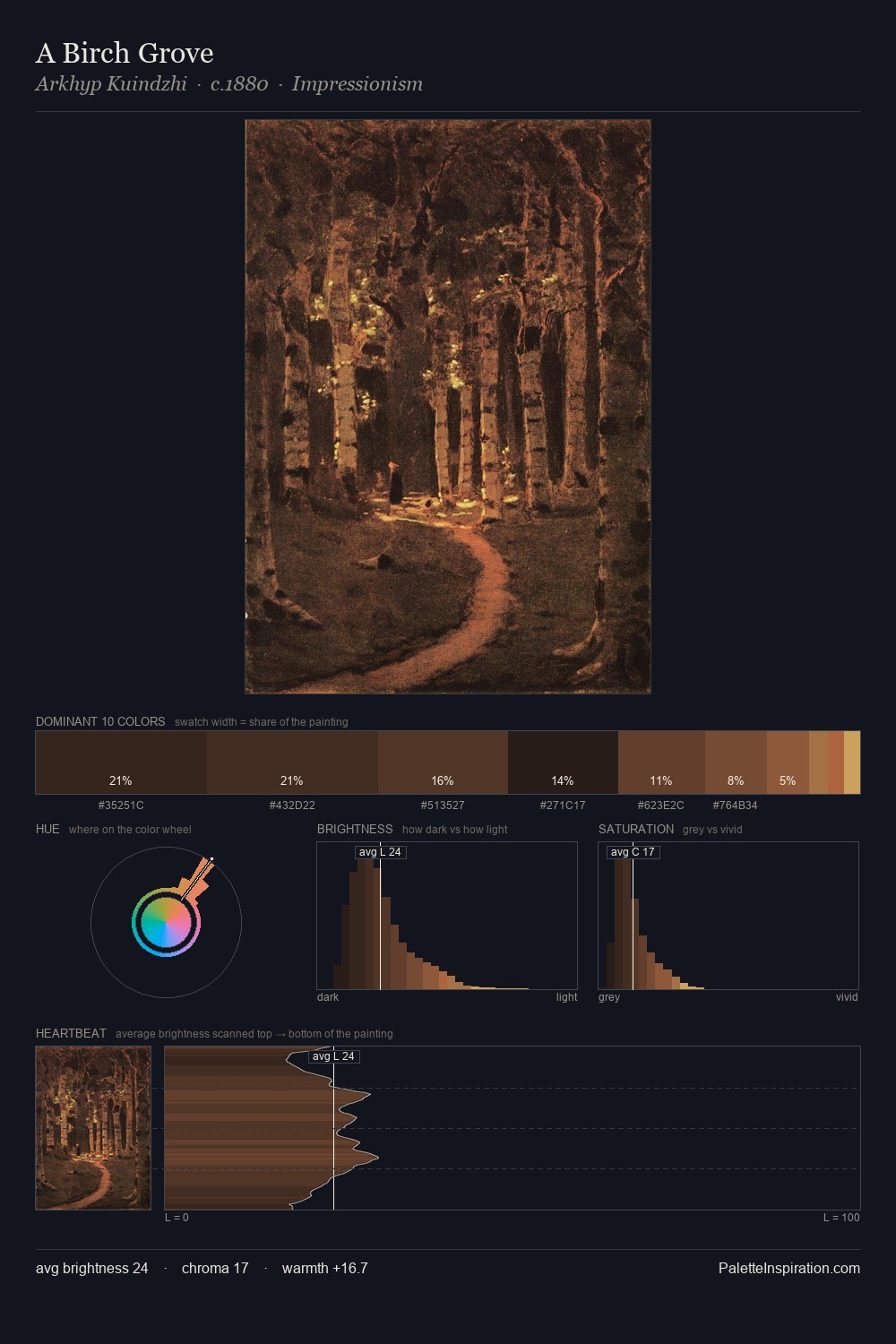Image resolution: width=896 pixels, height=1344 pixels.
Task: Choose the 11% swatch #623E2C
Action: (661, 762)
